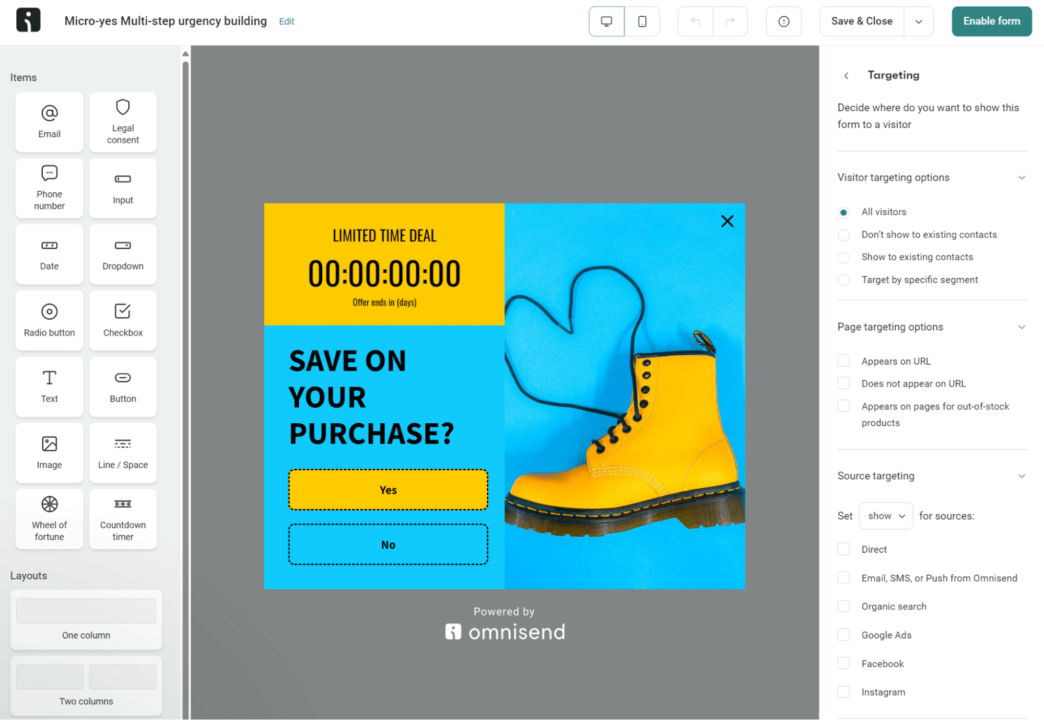This screenshot has height=720, width=1044.
Task: Switch to desktop preview
Action: tap(606, 21)
